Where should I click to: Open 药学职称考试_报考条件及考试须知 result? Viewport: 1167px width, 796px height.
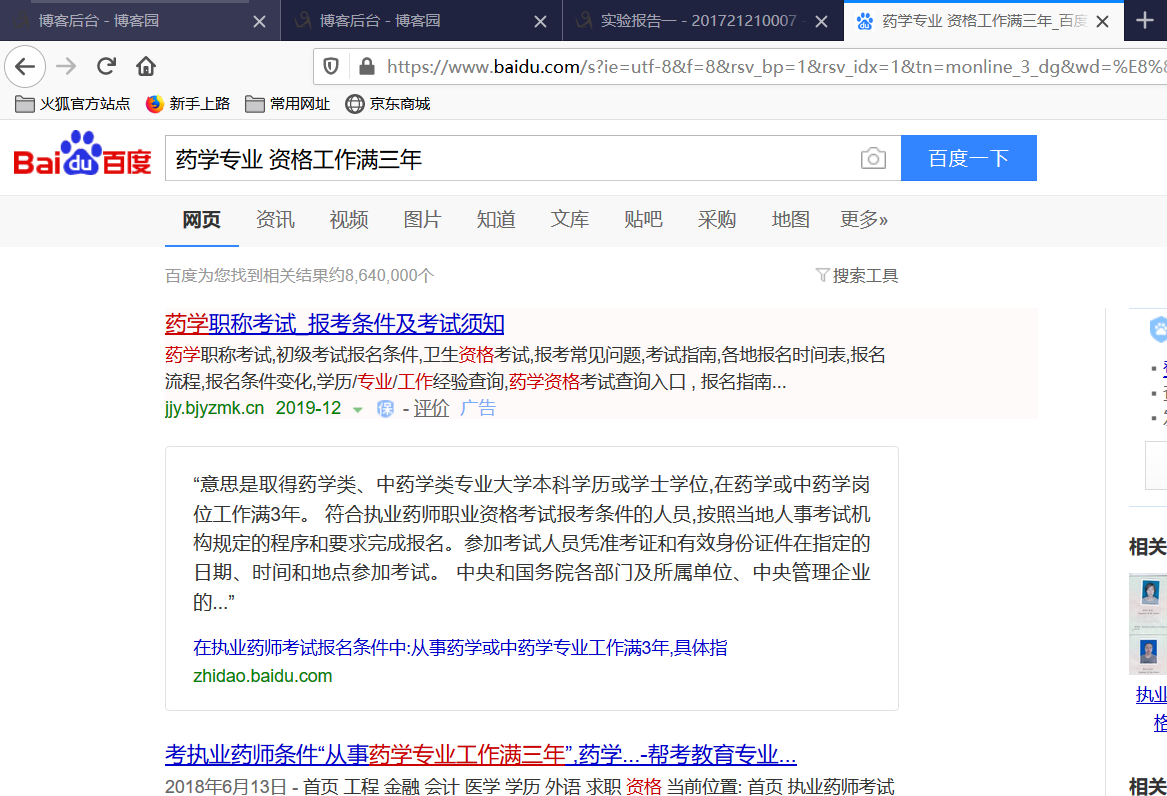click(x=335, y=324)
